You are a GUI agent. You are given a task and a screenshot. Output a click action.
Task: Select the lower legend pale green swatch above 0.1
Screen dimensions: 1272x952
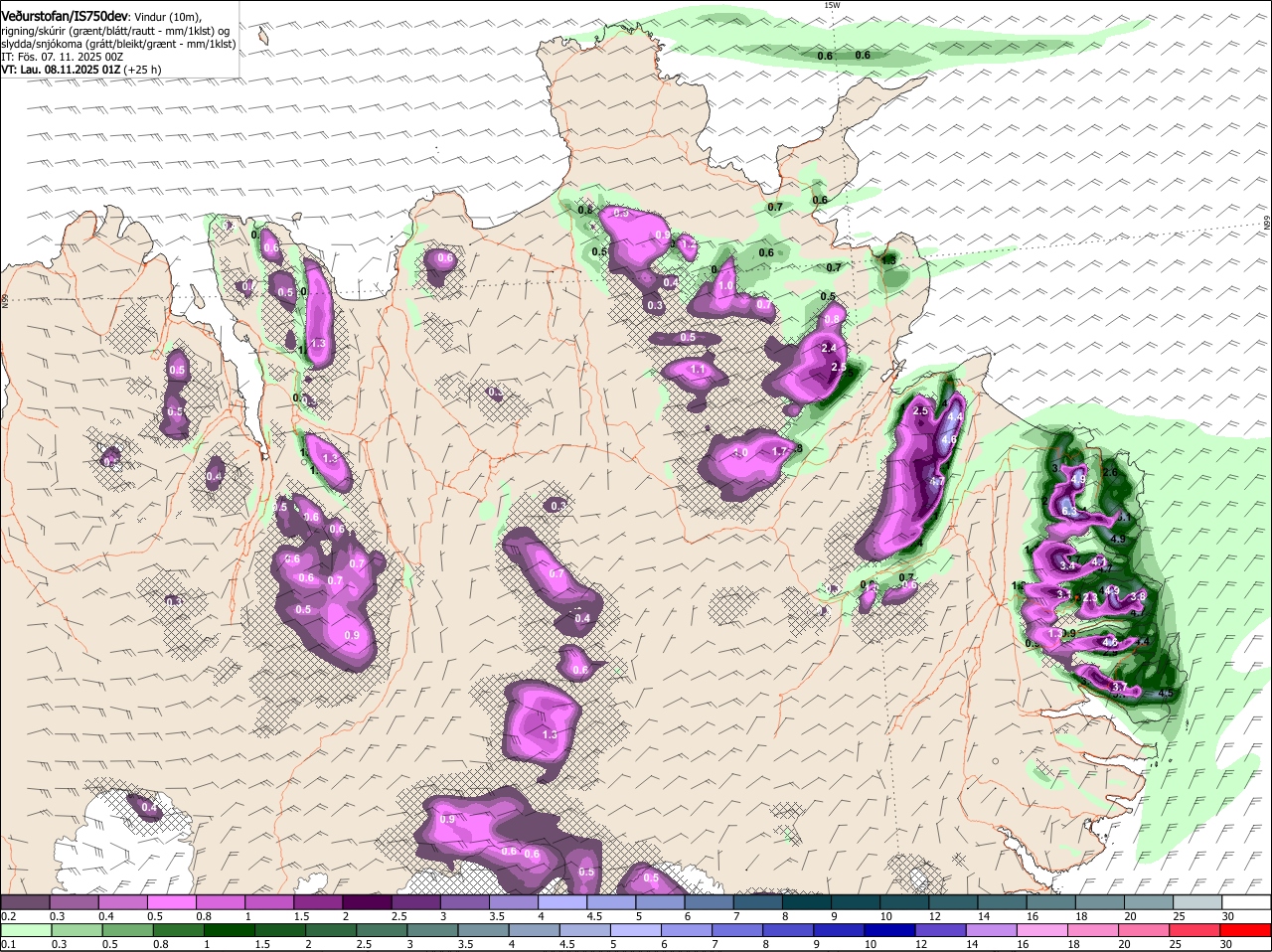[26, 930]
